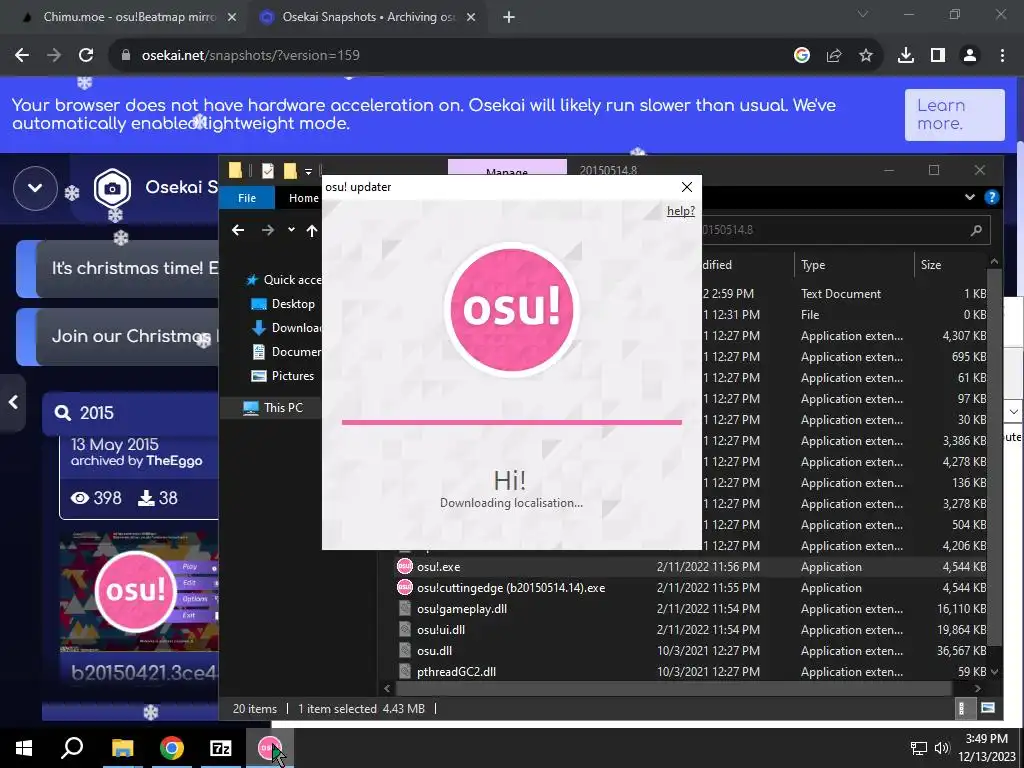
Task: Select This PC in navigation pane
Action: pyautogui.click(x=274, y=408)
